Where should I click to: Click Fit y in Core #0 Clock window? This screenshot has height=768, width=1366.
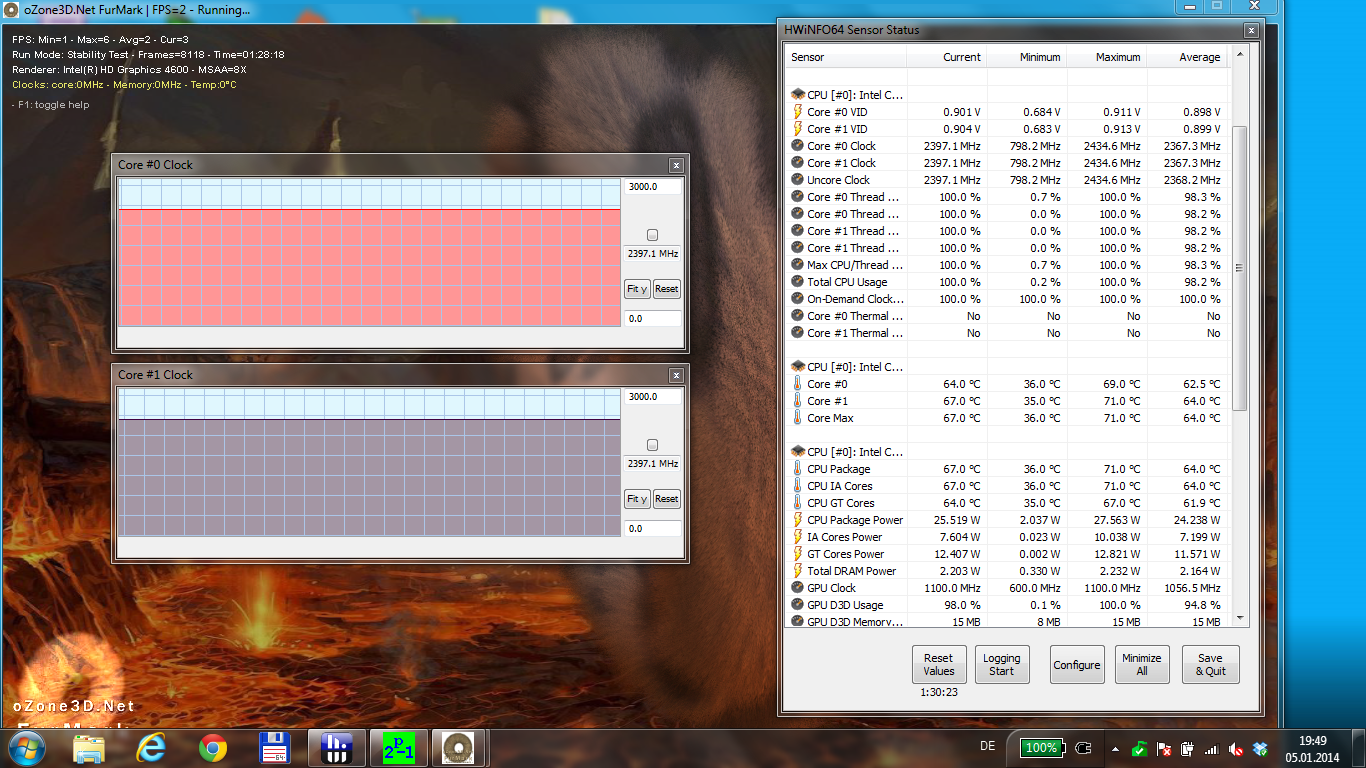[x=637, y=289]
